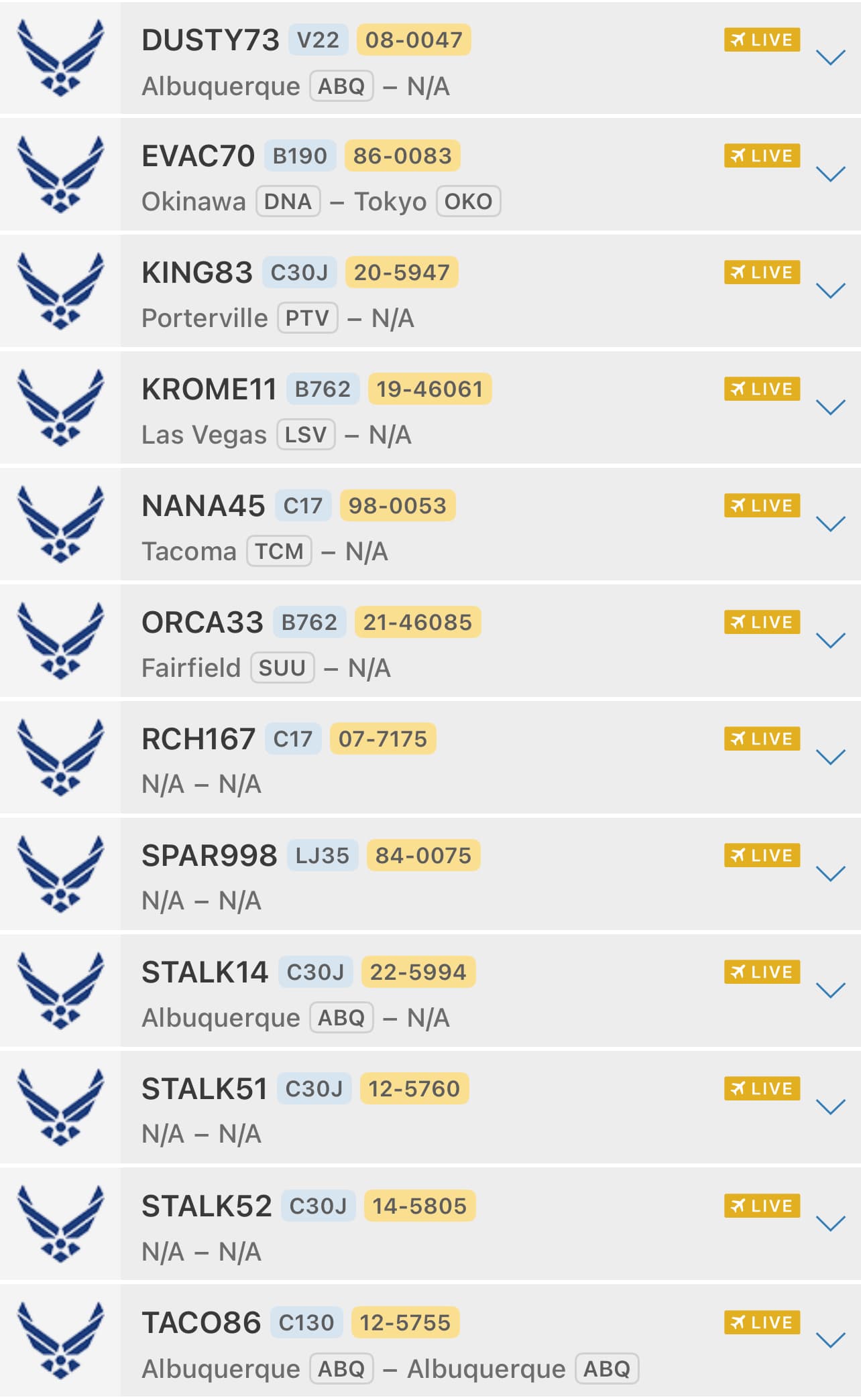861x1400 pixels.
Task: Select the LJ35 aircraft type badge
Action: pyautogui.click(x=323, y=855)
